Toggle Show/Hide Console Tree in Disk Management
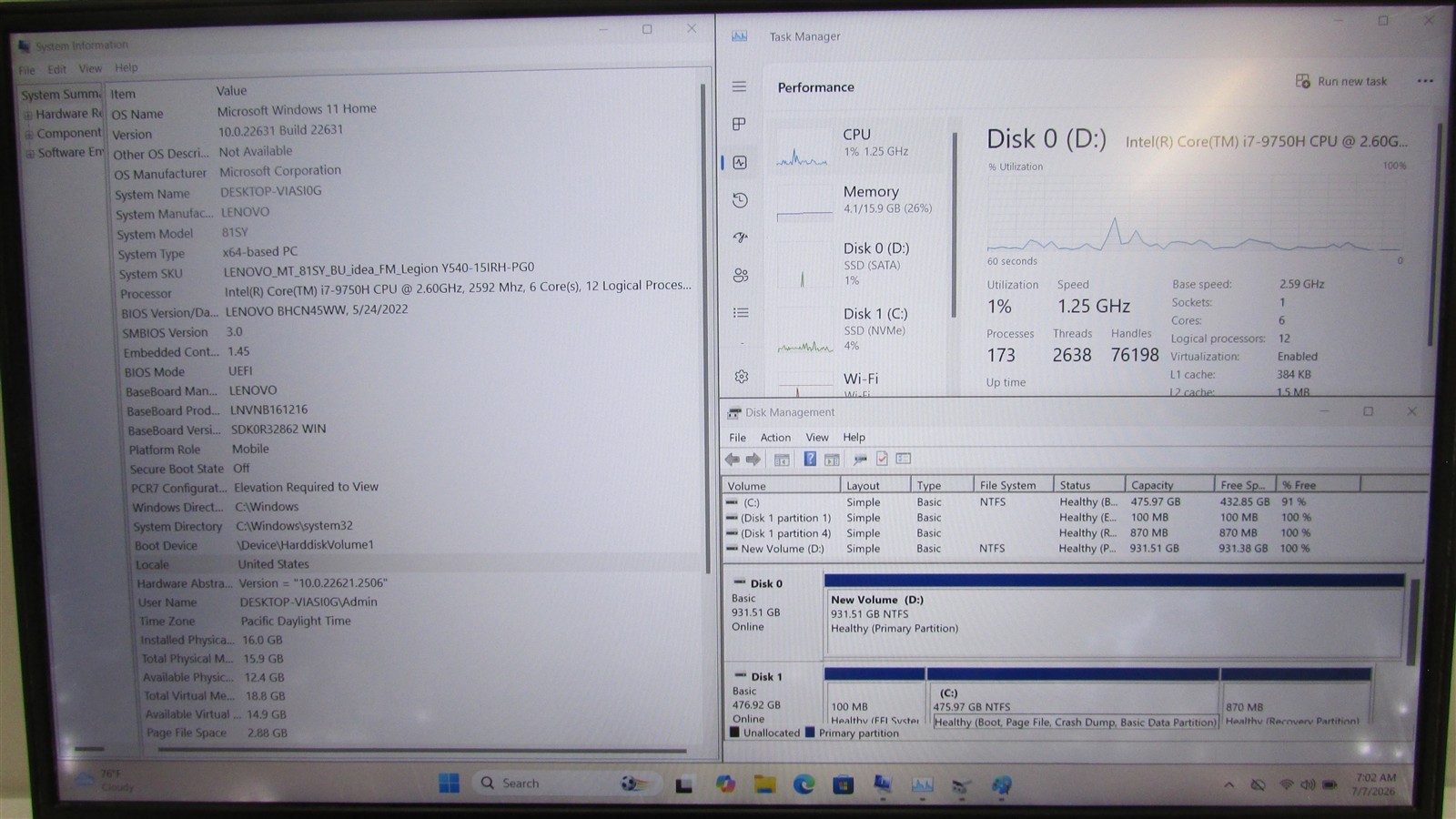This screenshot has width=1456, height=819. click(782, 460)
